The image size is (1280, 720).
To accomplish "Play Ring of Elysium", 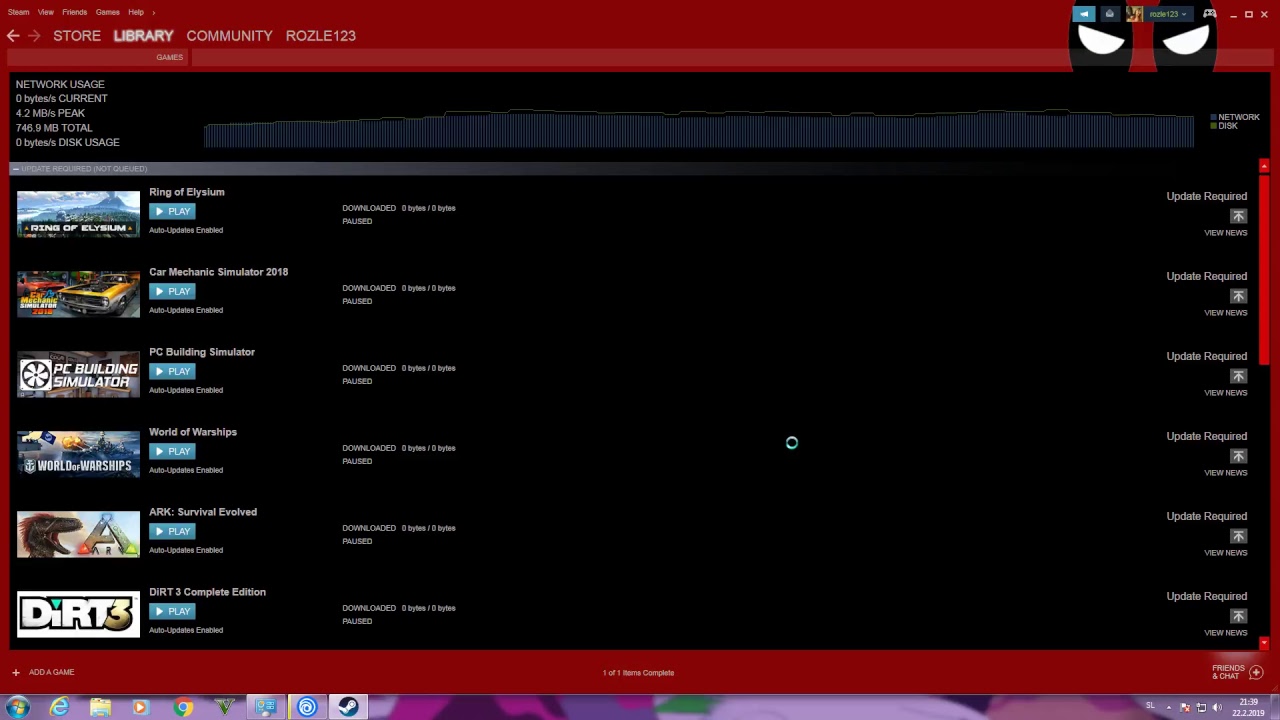I will pyautogui.click(x=172, y=211).
